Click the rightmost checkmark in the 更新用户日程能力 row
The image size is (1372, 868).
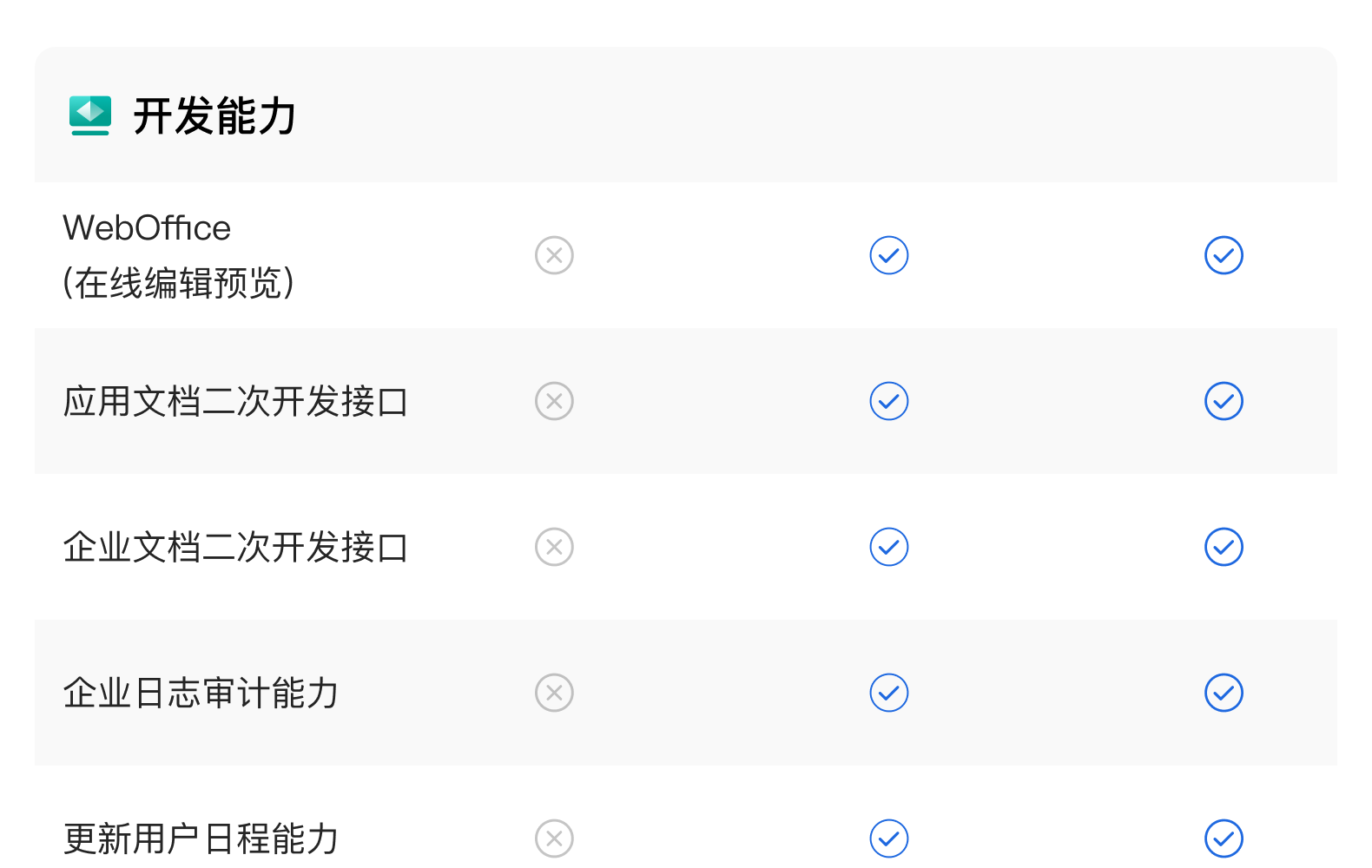1224,838
